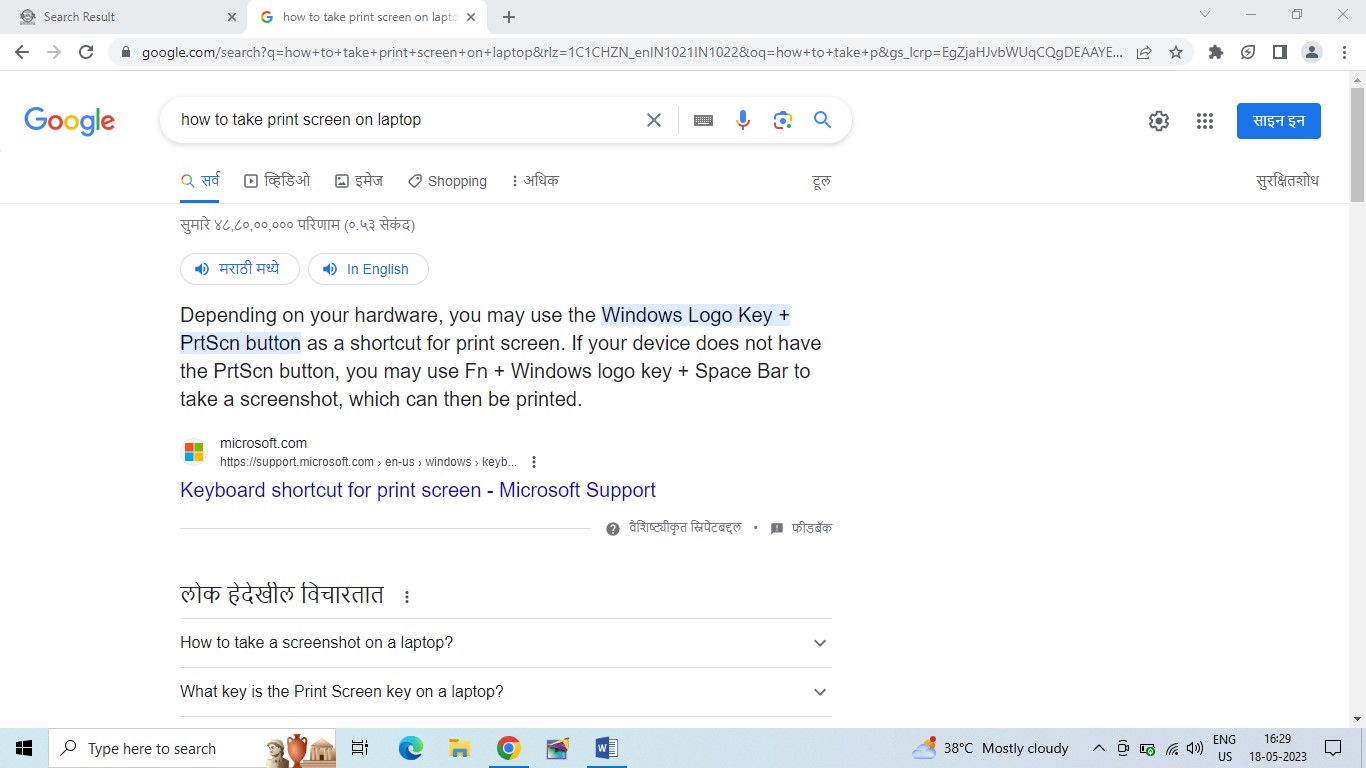
Task: Click the Chrome icon in the taskbar
Action: 508,748
